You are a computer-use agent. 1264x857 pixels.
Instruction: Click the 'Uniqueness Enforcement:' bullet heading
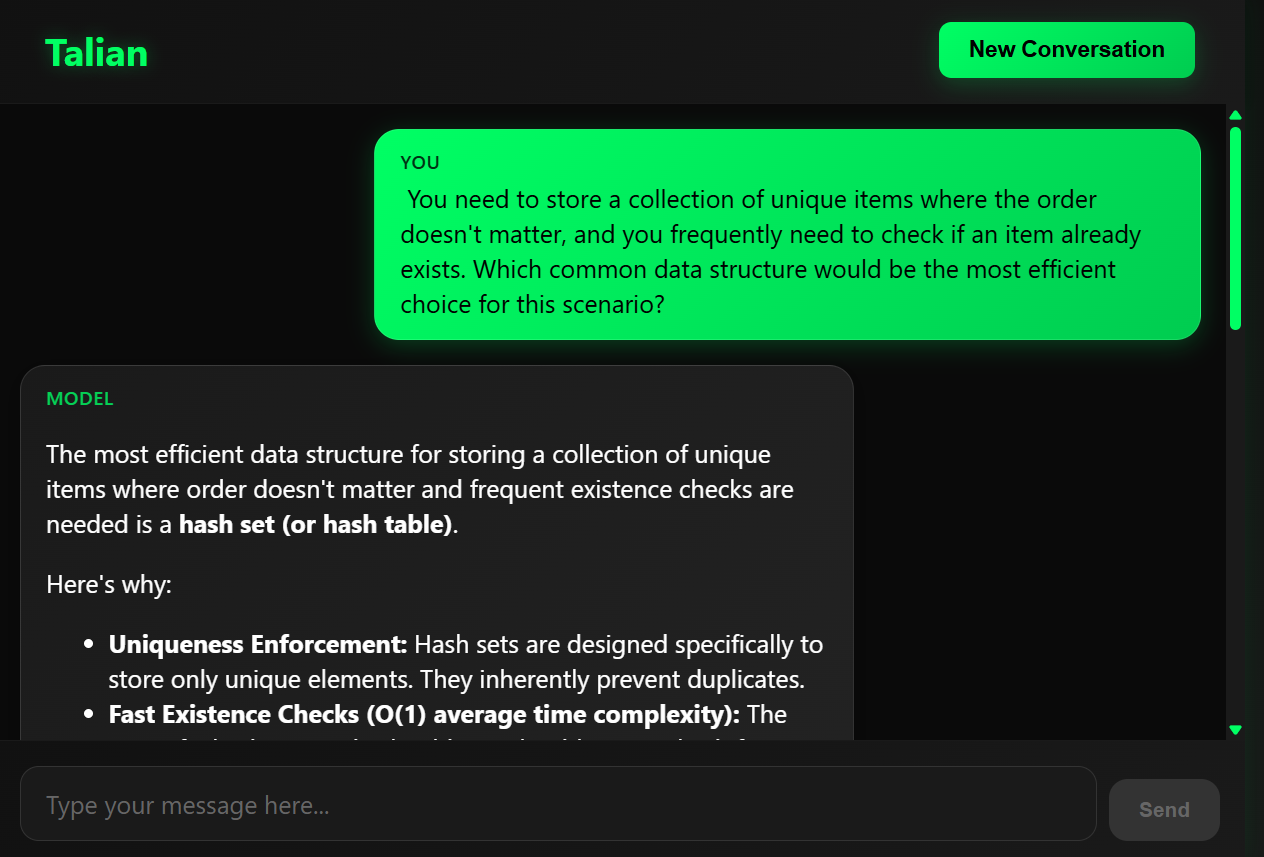[x=258, y=644]
